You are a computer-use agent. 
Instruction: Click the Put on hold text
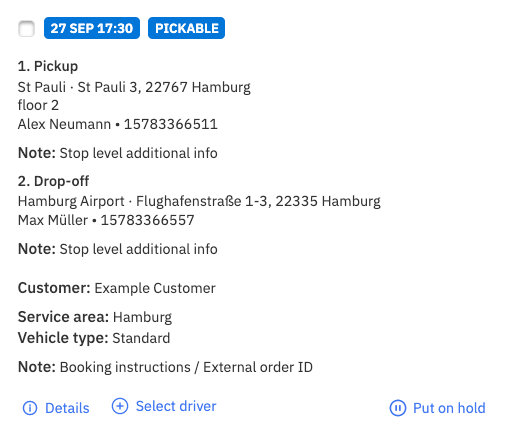449,408
